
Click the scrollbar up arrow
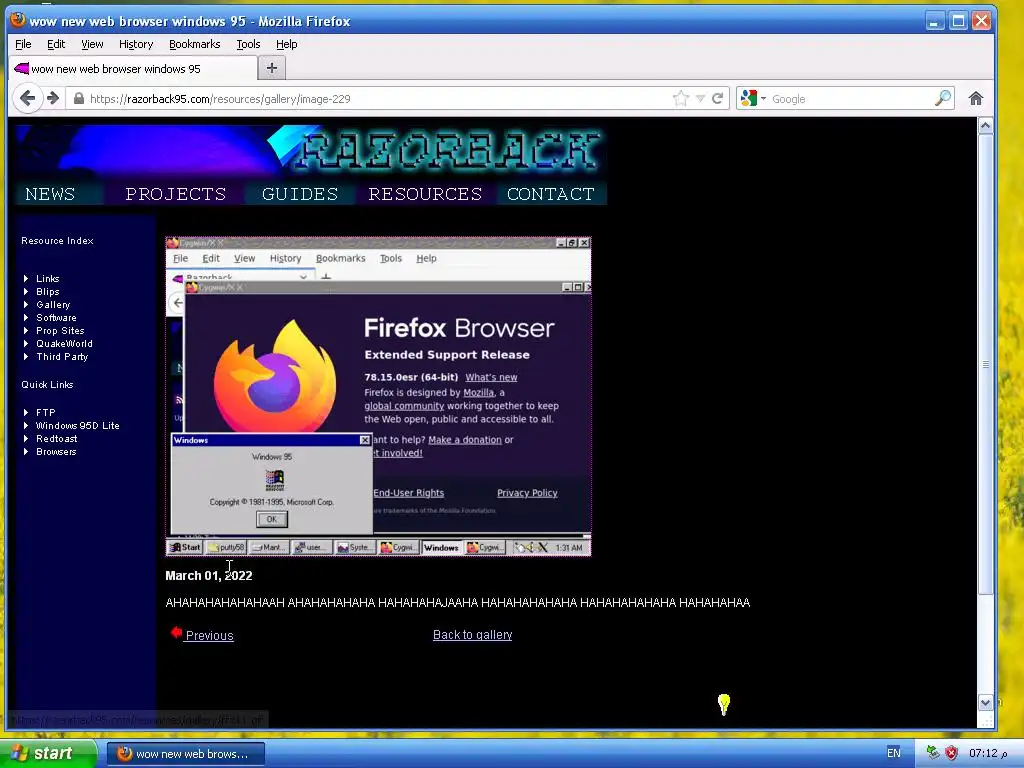tap(985, 125)
